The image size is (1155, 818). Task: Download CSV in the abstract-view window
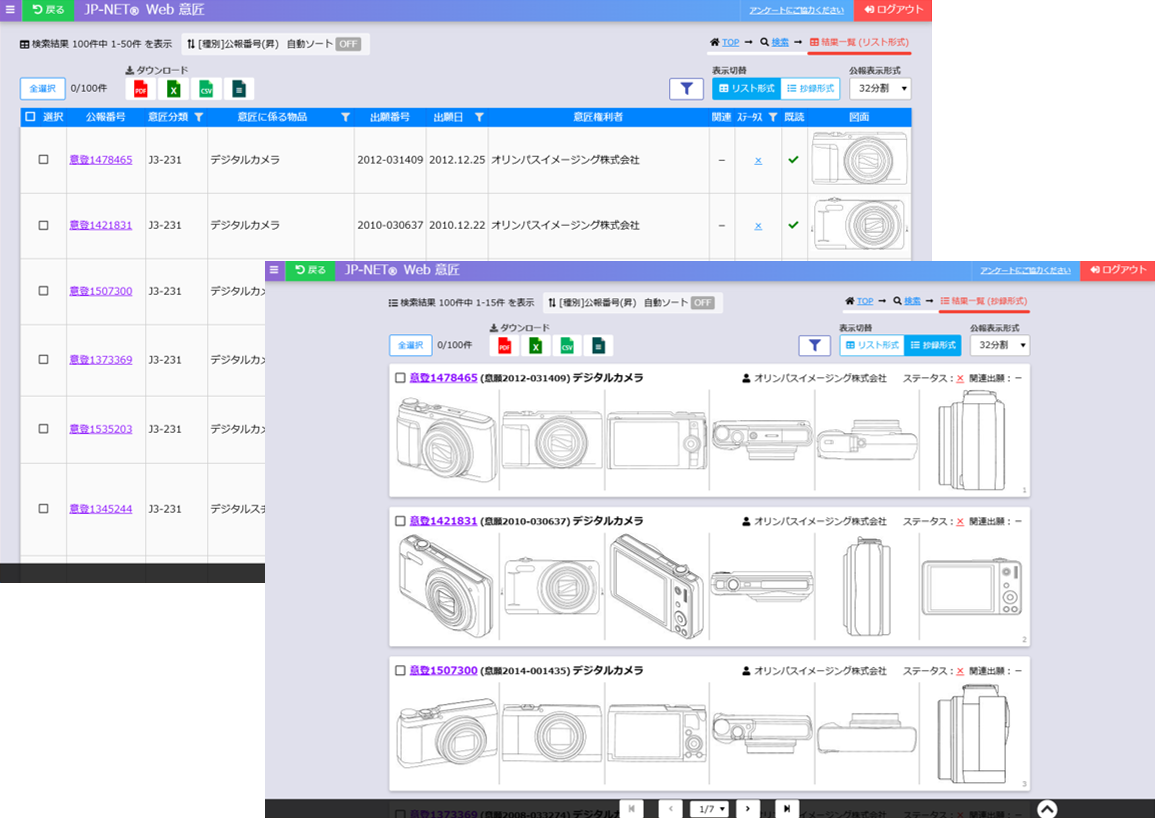[566, 346]
